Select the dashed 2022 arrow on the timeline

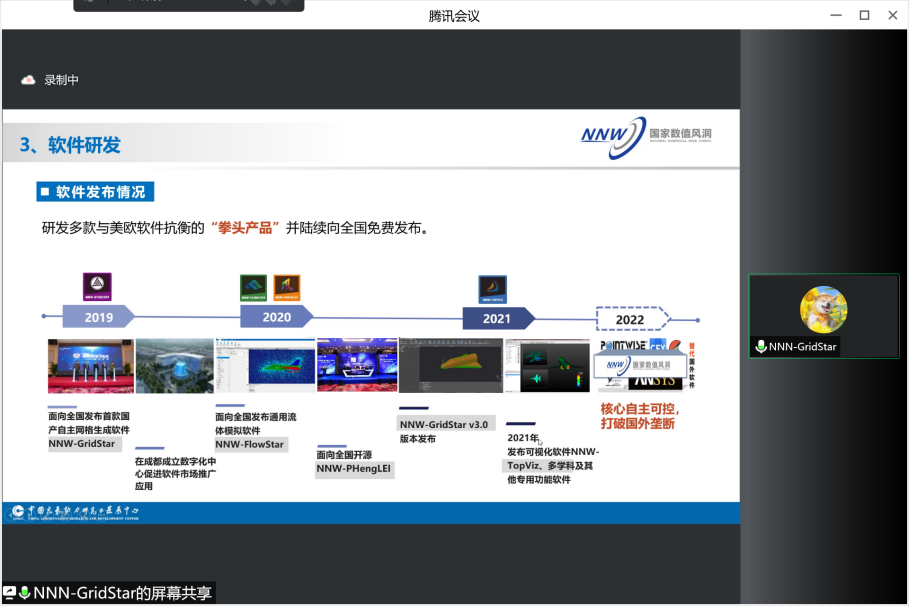(x=632, y=319)
